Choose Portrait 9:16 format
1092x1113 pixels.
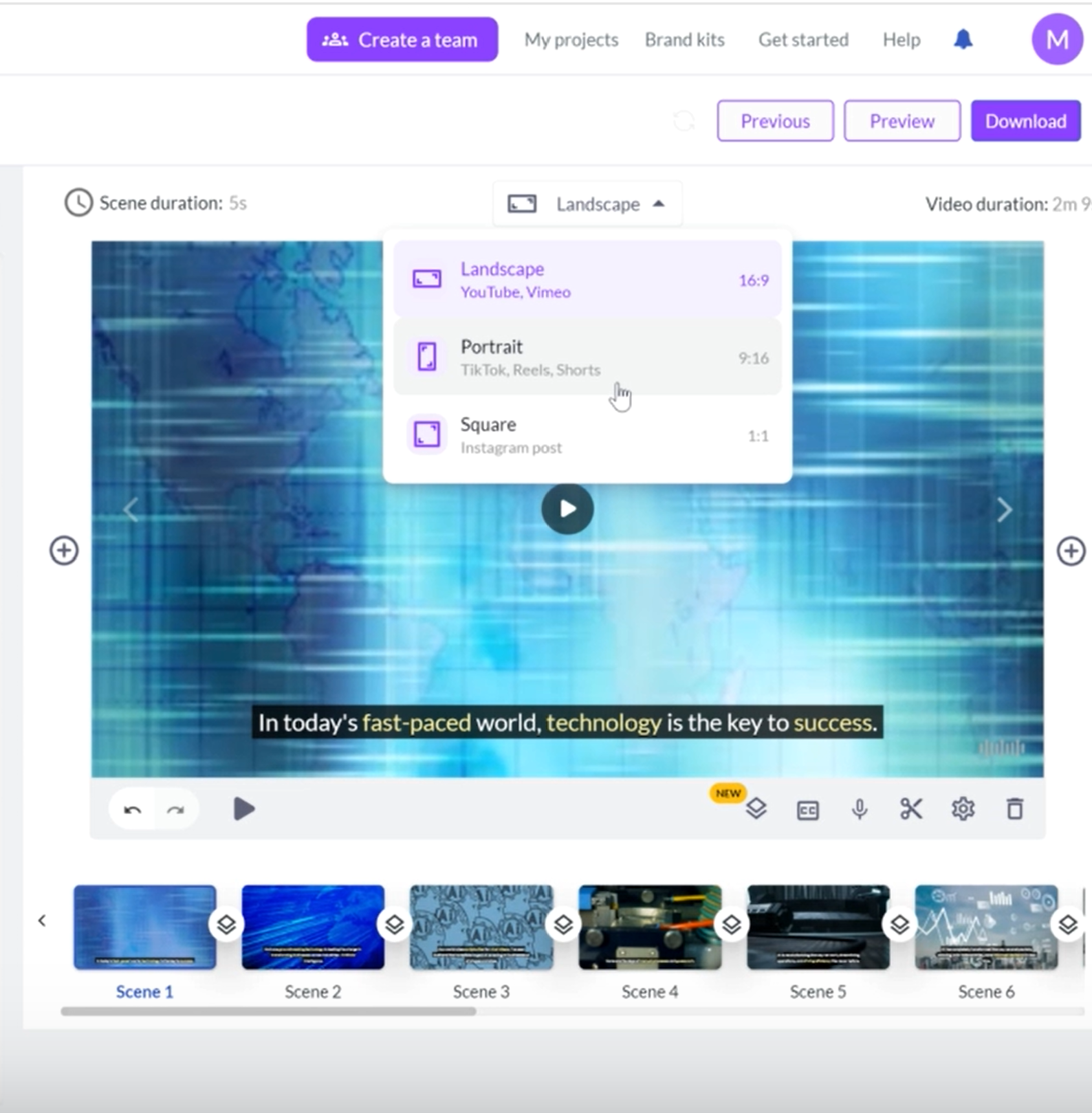click(587, 357)
